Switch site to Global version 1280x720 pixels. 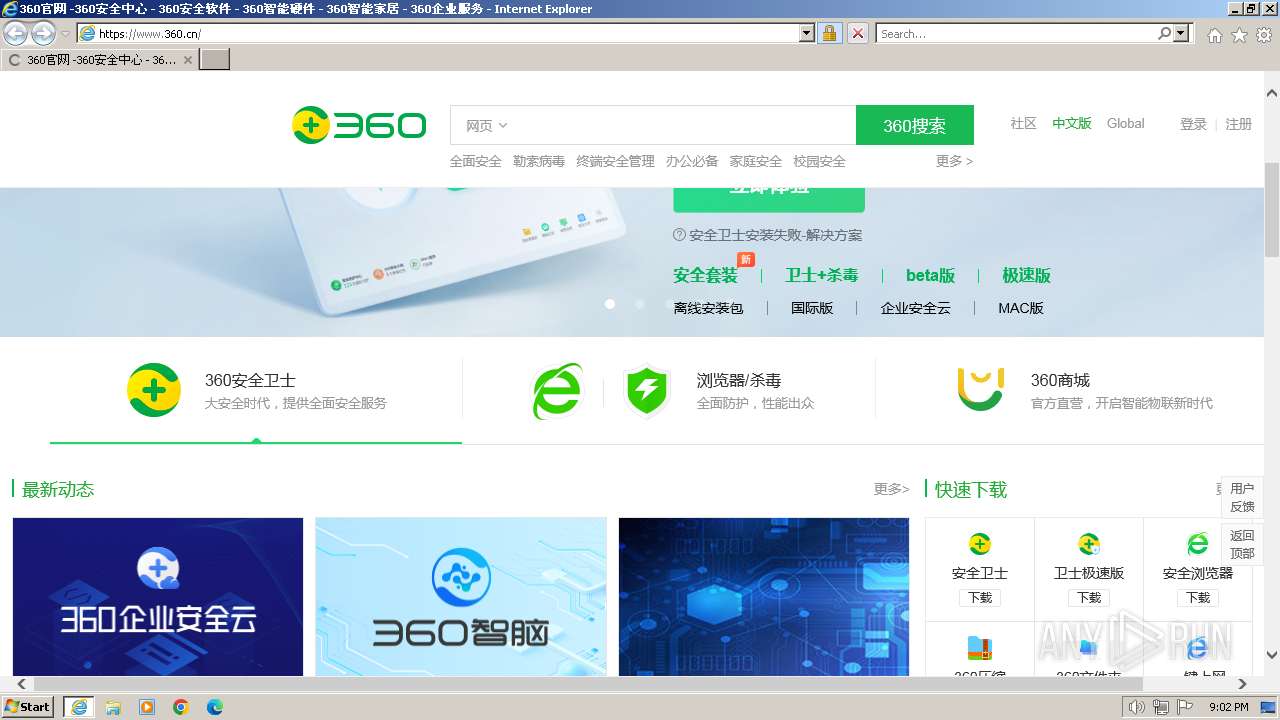pyautogui.click(x=1125, y=123)
